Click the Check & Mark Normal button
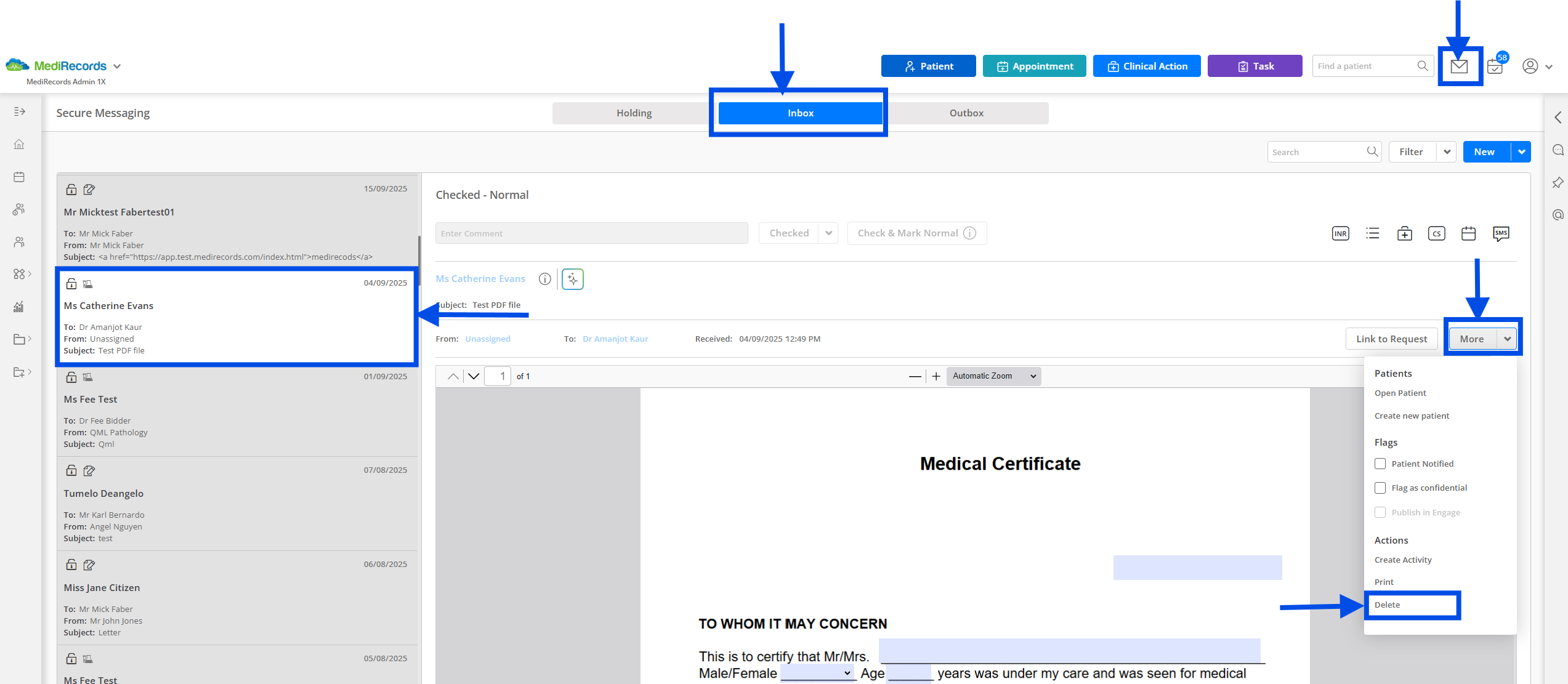1568x684 pixels. point(916,233)
